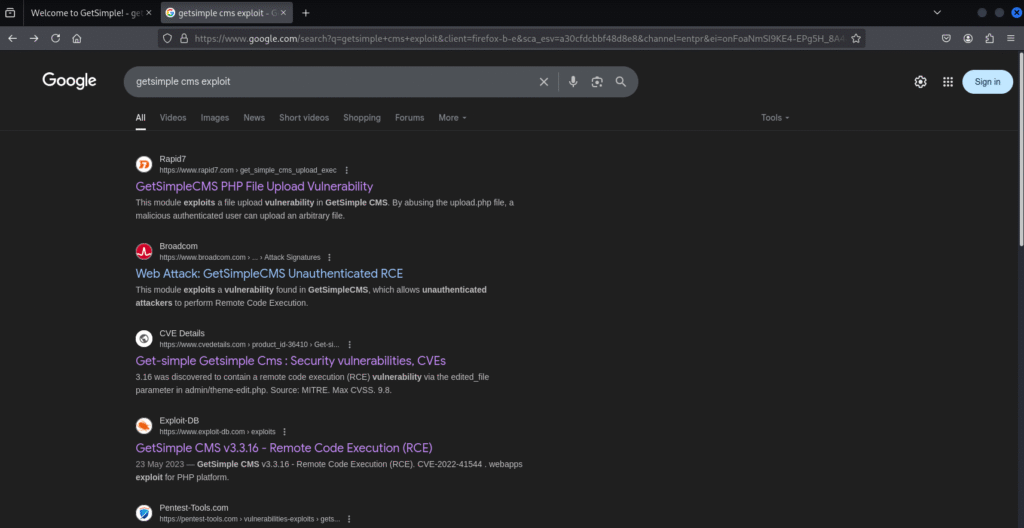
Task: Click the magnifier search button
Action: click(620, 82)
